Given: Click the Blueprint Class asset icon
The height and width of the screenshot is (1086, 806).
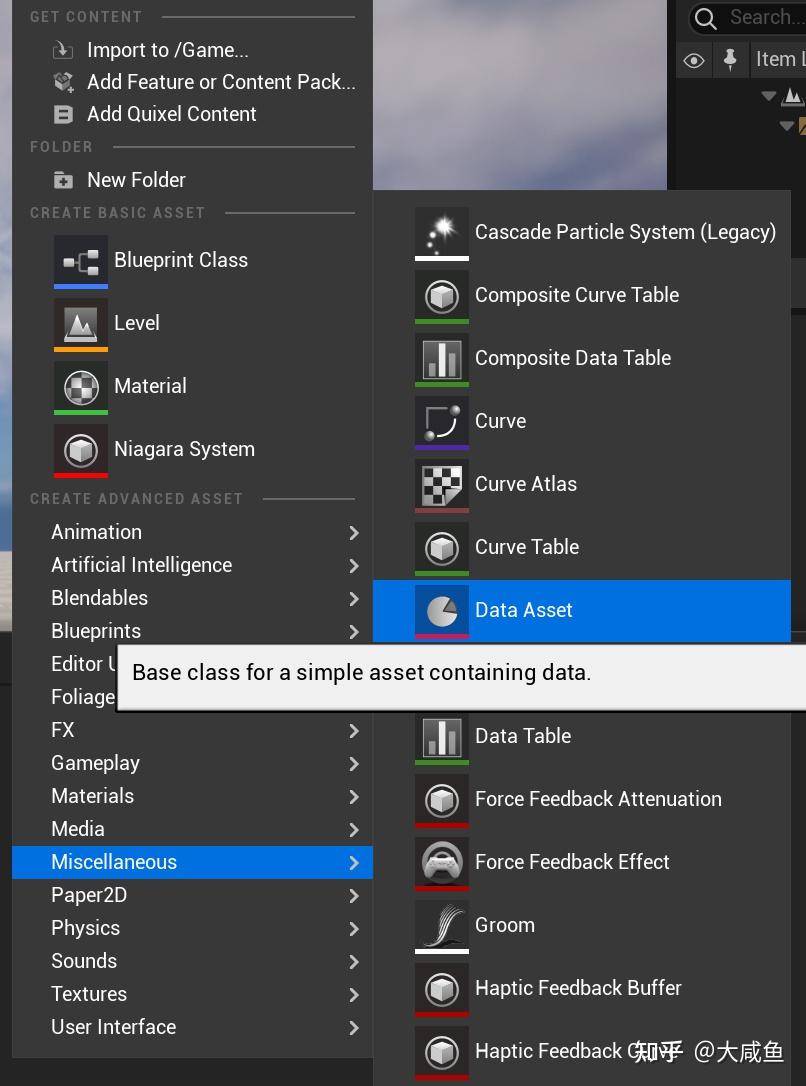Looking at the screenshot, I should pyautogui.click(x=81, y=261).
